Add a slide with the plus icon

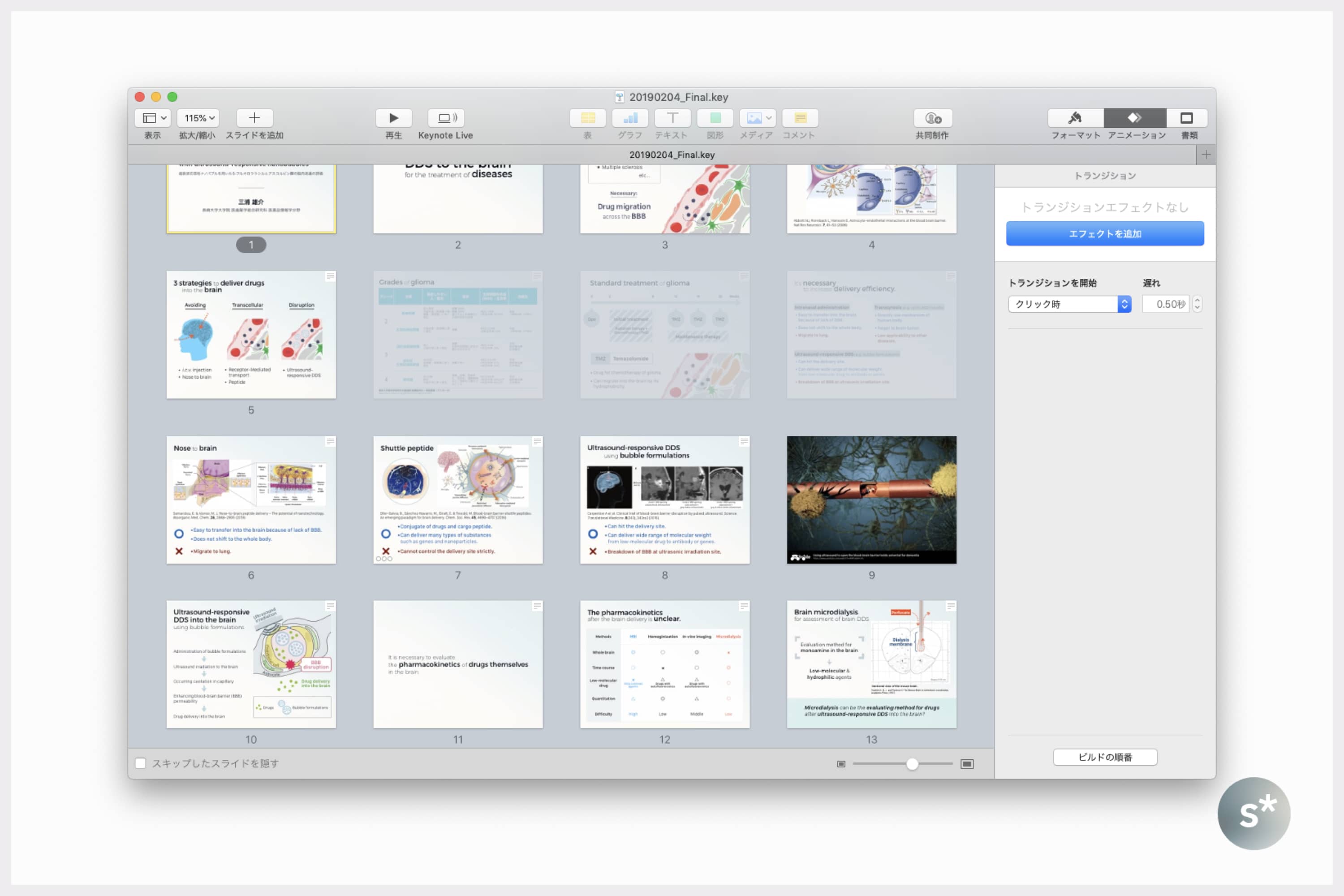(254, 118)
